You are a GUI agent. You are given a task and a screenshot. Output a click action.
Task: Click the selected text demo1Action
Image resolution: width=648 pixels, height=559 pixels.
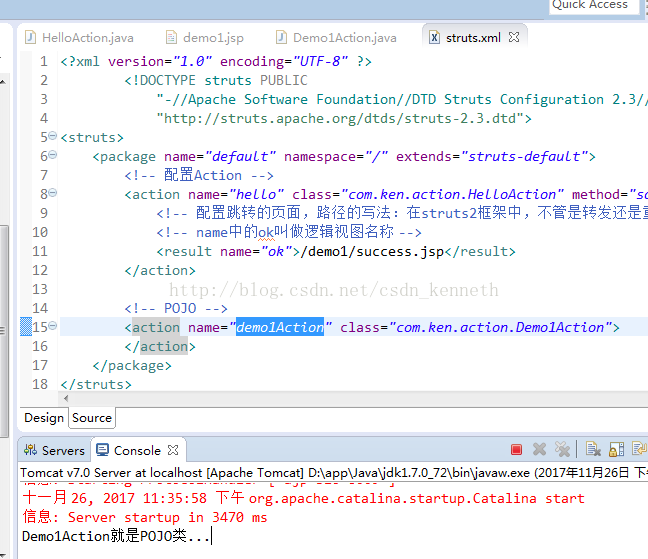tap(280, 327)
